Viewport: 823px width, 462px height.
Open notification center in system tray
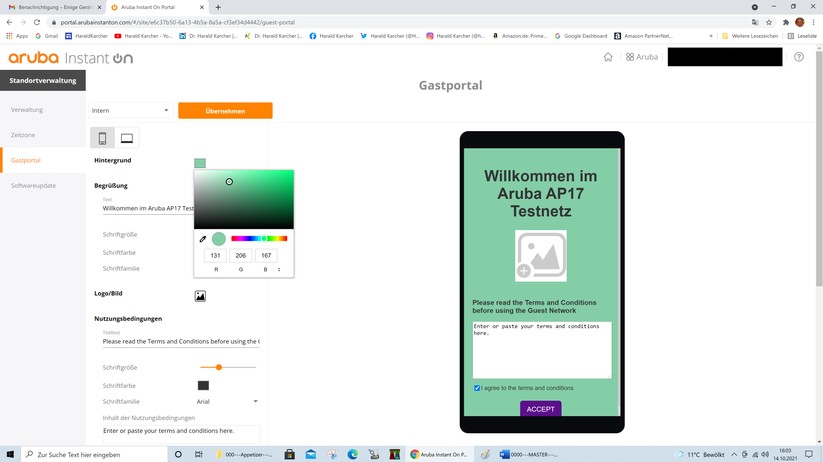pos(809,455)
